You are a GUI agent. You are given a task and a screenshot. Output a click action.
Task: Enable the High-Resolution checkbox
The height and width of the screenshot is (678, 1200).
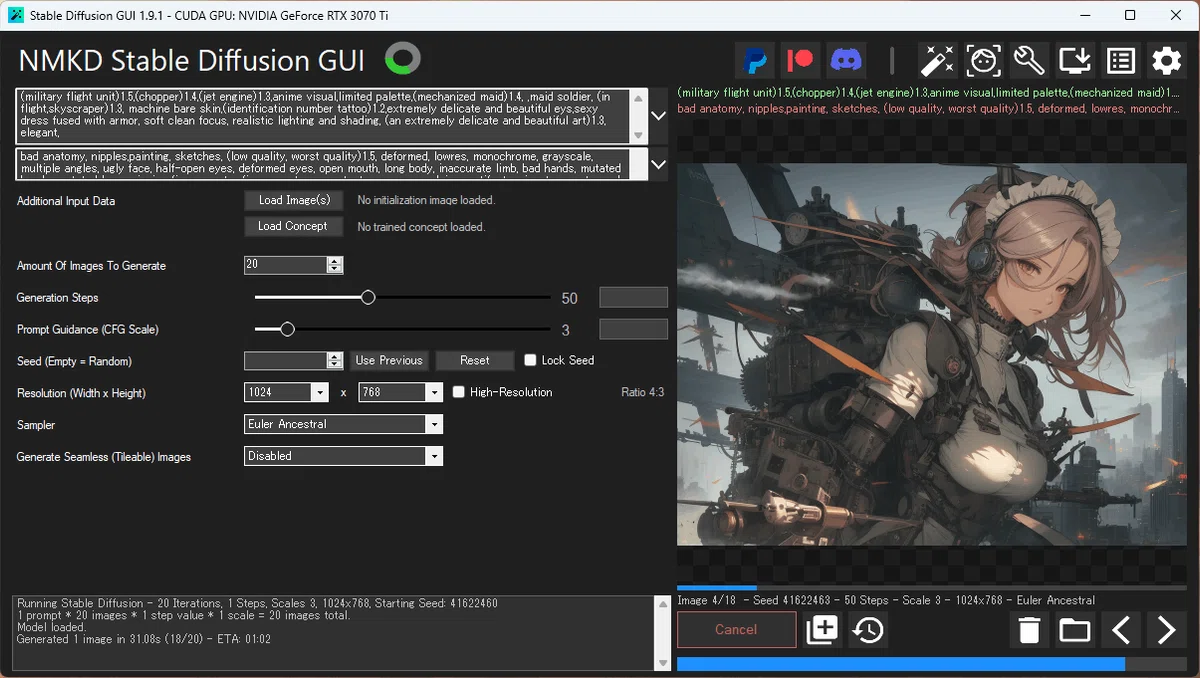pos(459,392)
